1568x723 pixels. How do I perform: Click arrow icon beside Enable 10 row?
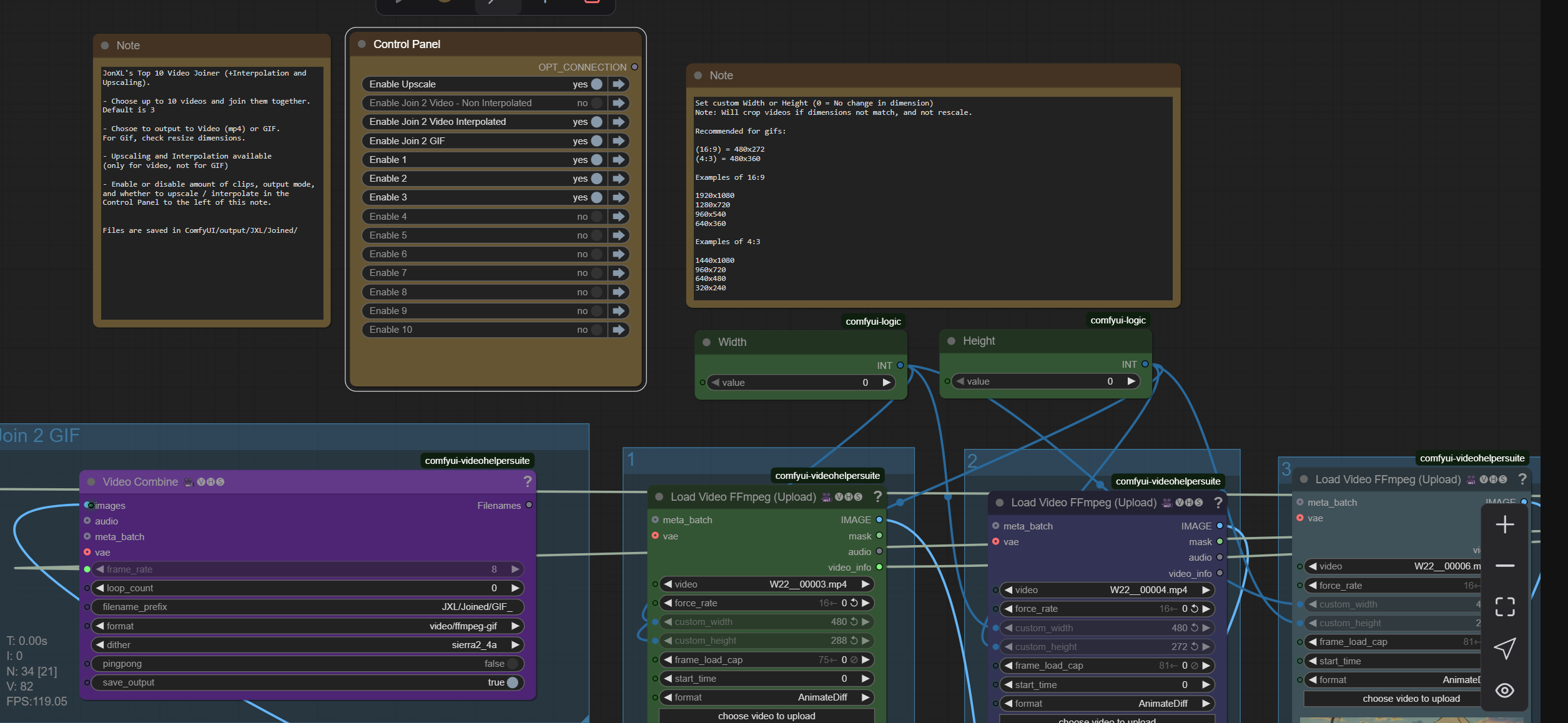click(x=618, y=330)
